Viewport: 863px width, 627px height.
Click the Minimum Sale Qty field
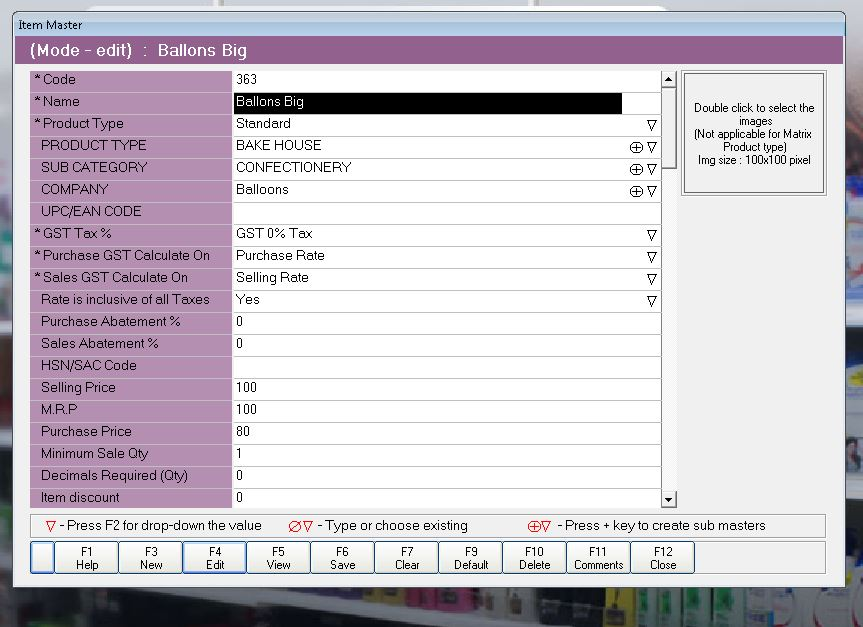[446, 455]
